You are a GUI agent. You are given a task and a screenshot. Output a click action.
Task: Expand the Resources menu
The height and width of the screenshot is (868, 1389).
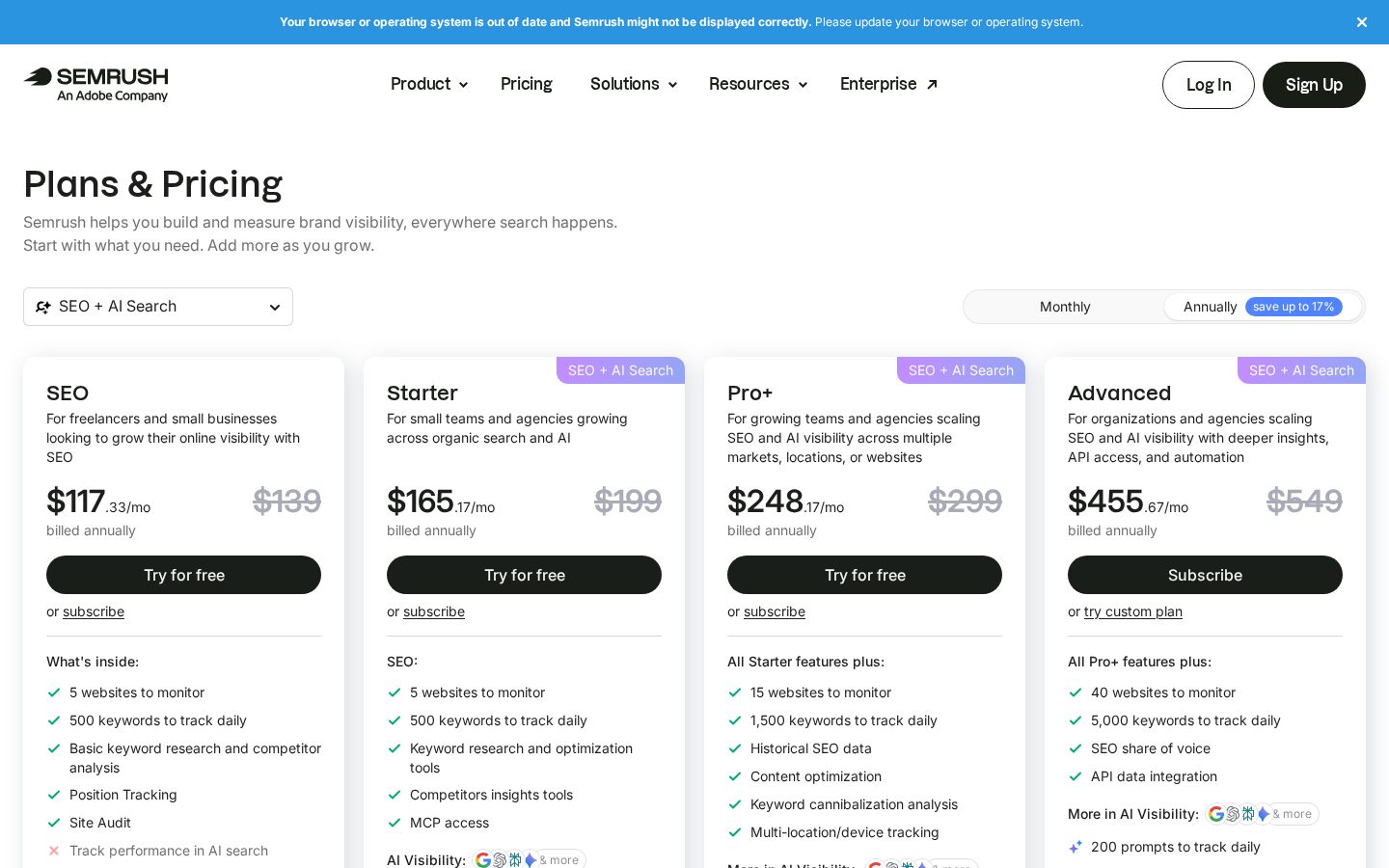coord(758,84)
